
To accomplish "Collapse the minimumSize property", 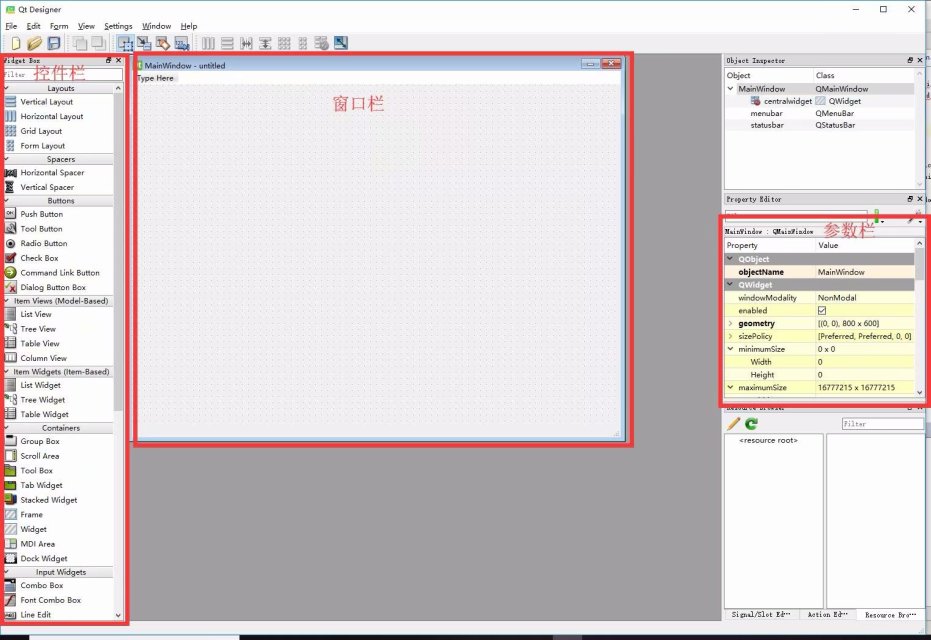I will [x=730, y=349].
